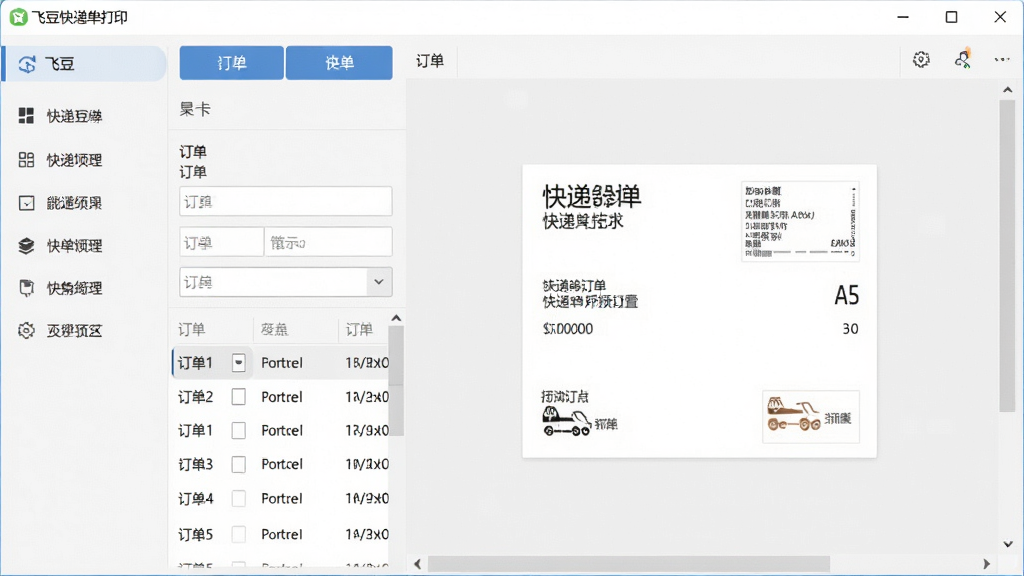Image resolution: width=1024 pixels, height=576 pixels.
Task: Click the order list scroll-up arrow
Action: click(x=396, y=318)
